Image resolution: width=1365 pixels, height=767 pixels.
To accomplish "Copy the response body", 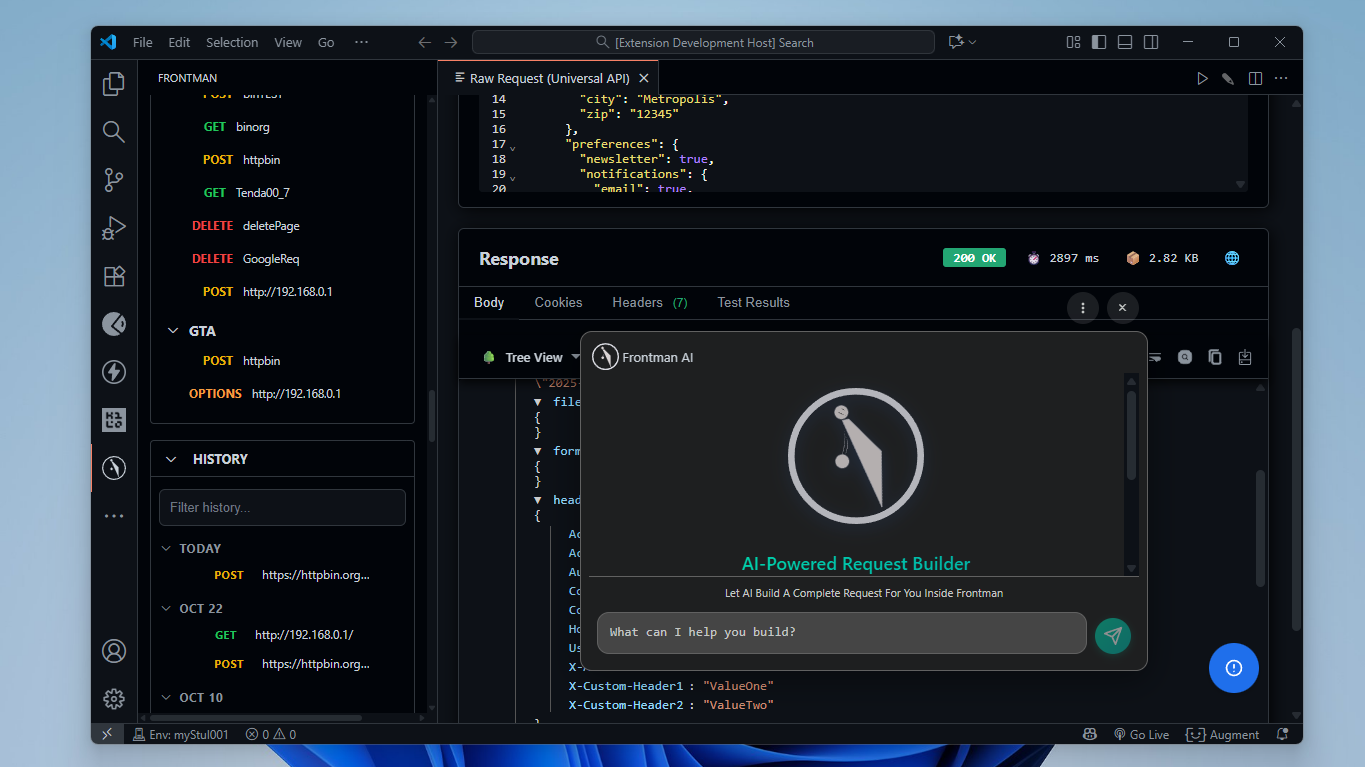I will pos(1215,357).
